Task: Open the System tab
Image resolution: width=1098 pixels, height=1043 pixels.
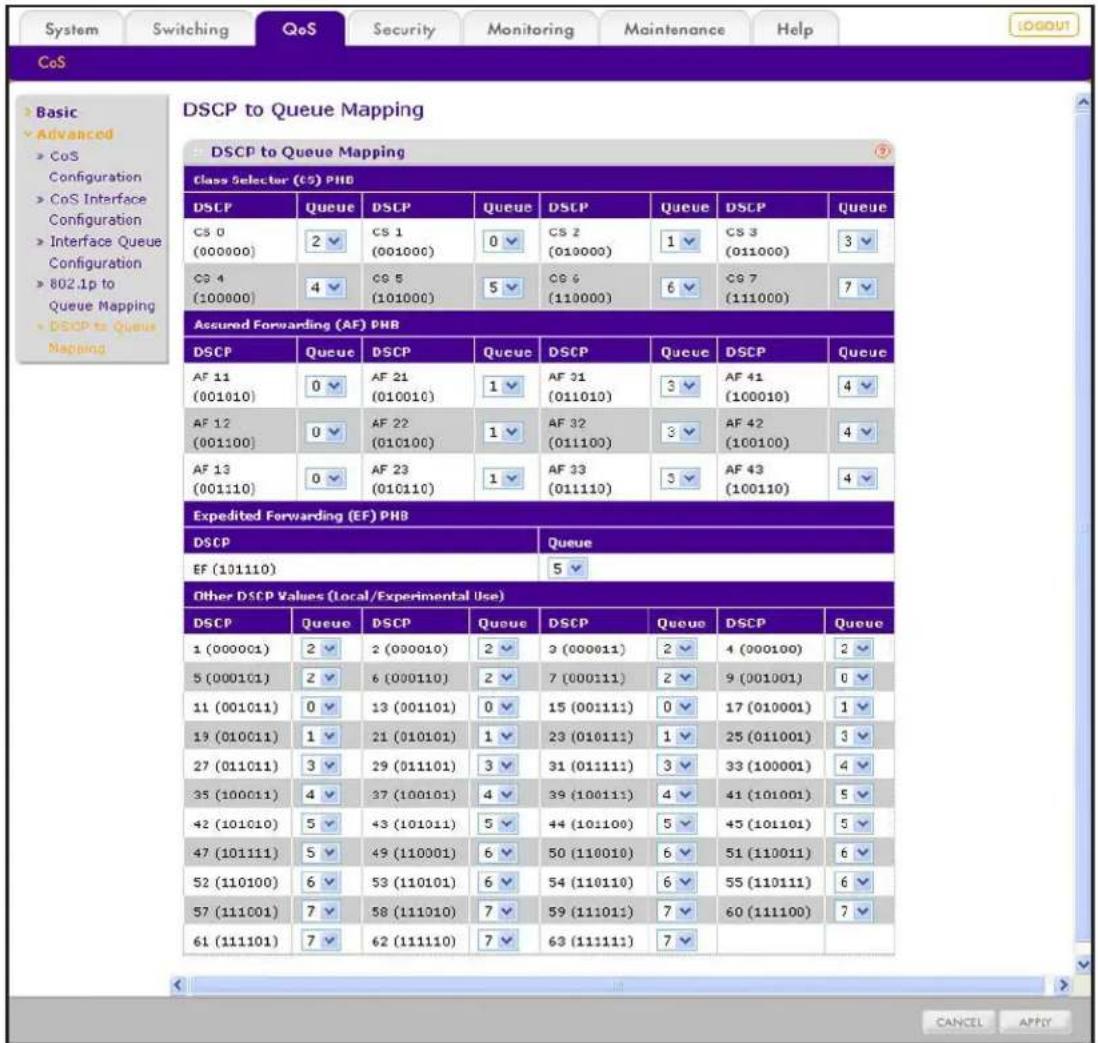Action: 71,29
